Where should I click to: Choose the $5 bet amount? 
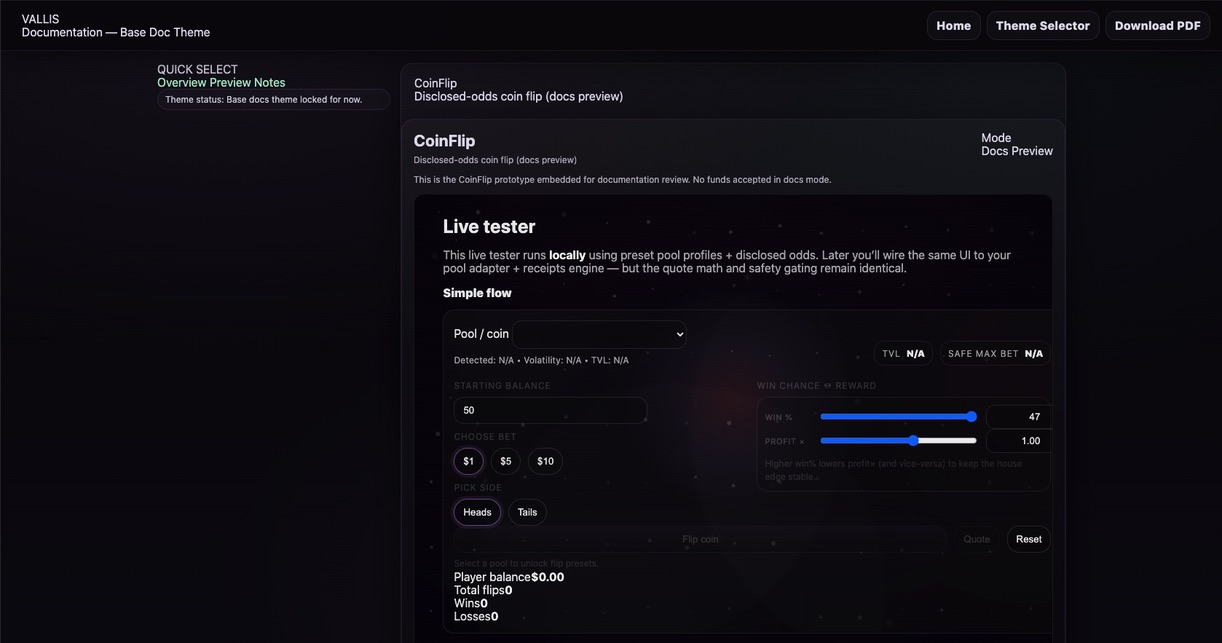point(505,461)
